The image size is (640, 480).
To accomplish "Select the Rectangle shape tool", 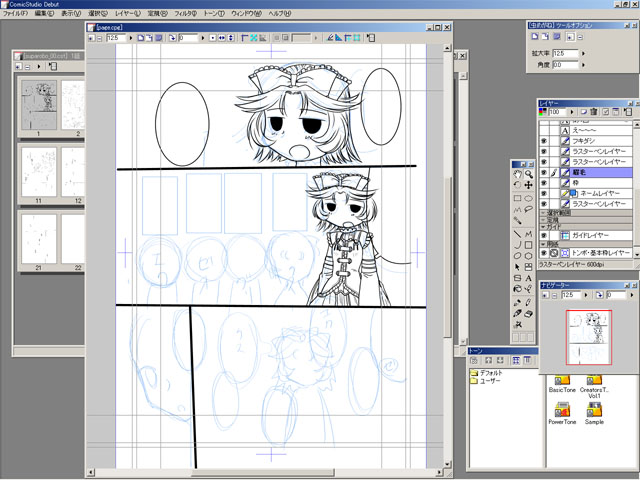I will pos(529,245).
